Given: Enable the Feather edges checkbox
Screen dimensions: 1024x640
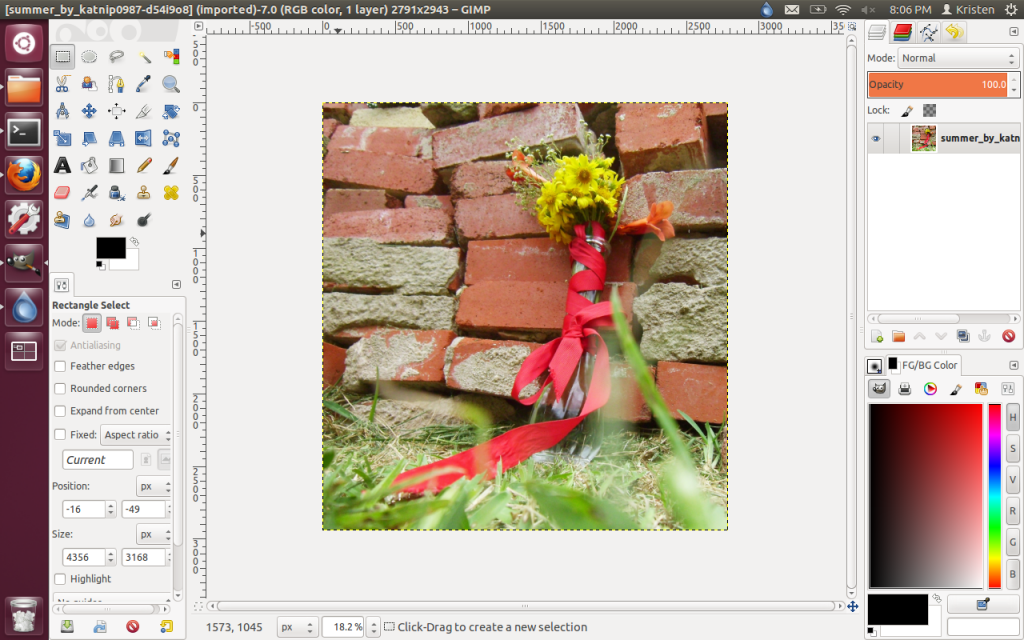Looking at the screenshot, I should [60, 366].
